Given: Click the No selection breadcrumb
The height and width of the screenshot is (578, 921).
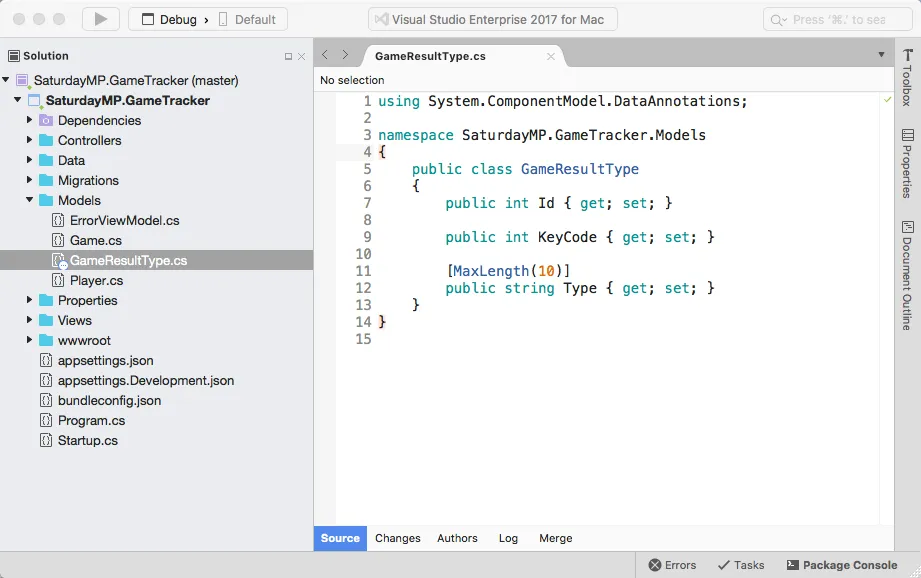Looking at the screenshot, I should coord(352,80).
